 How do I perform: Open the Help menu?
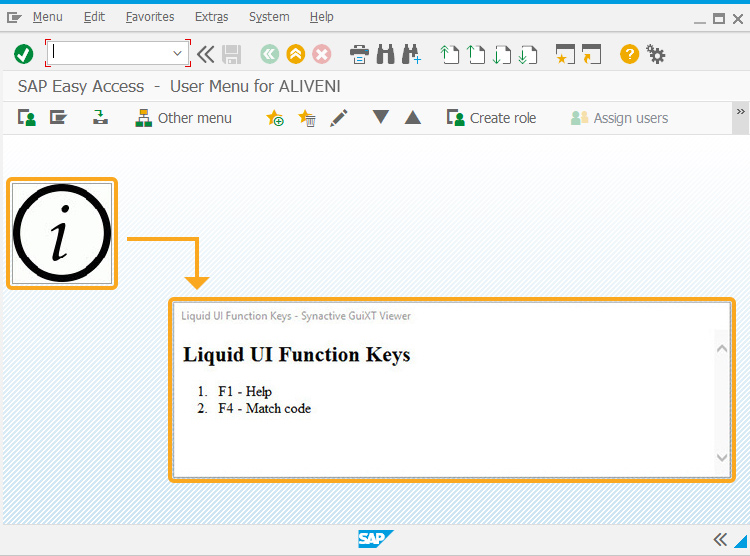point(321,17)
